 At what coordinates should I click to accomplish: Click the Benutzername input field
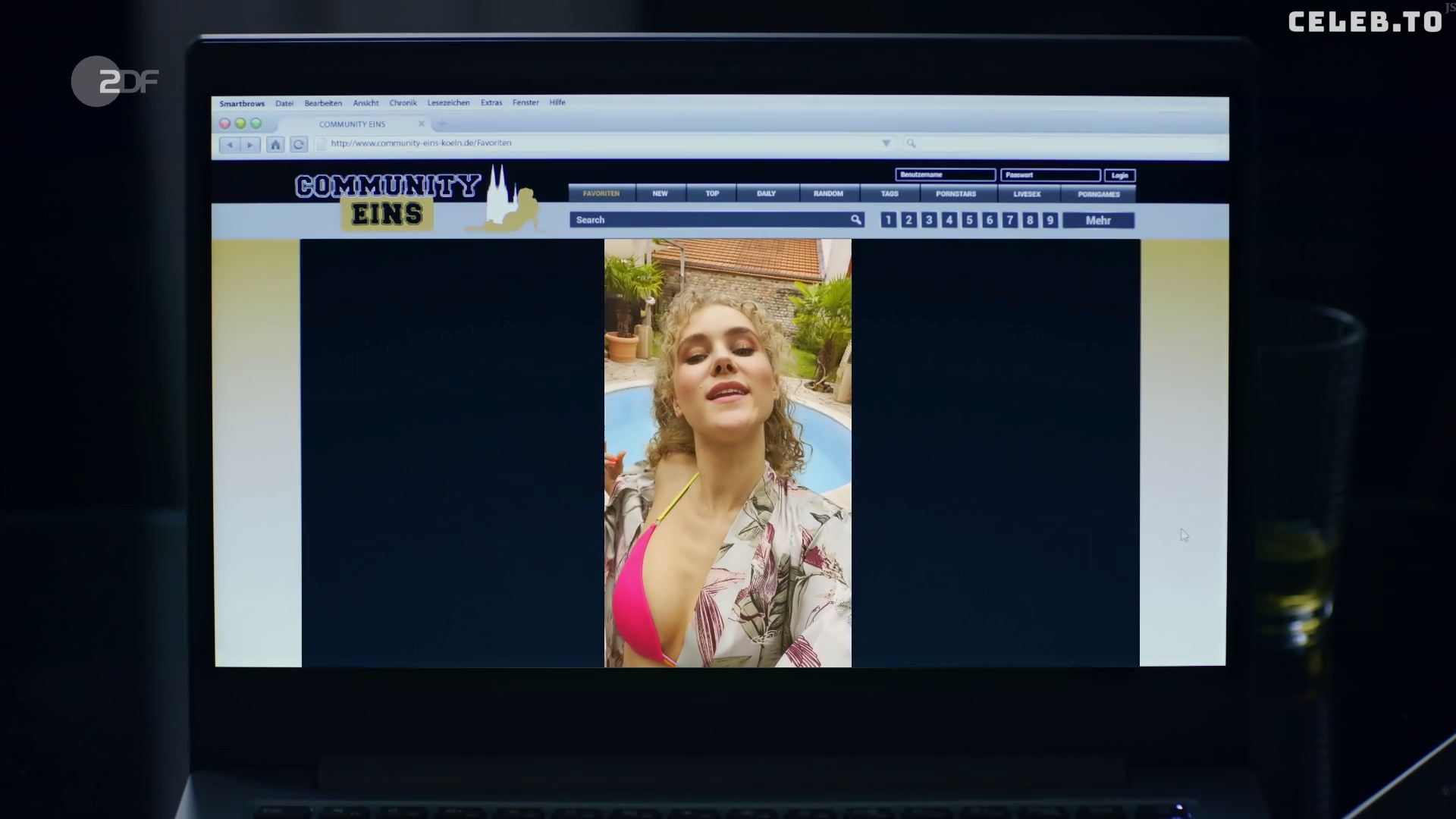coord(945,174)
